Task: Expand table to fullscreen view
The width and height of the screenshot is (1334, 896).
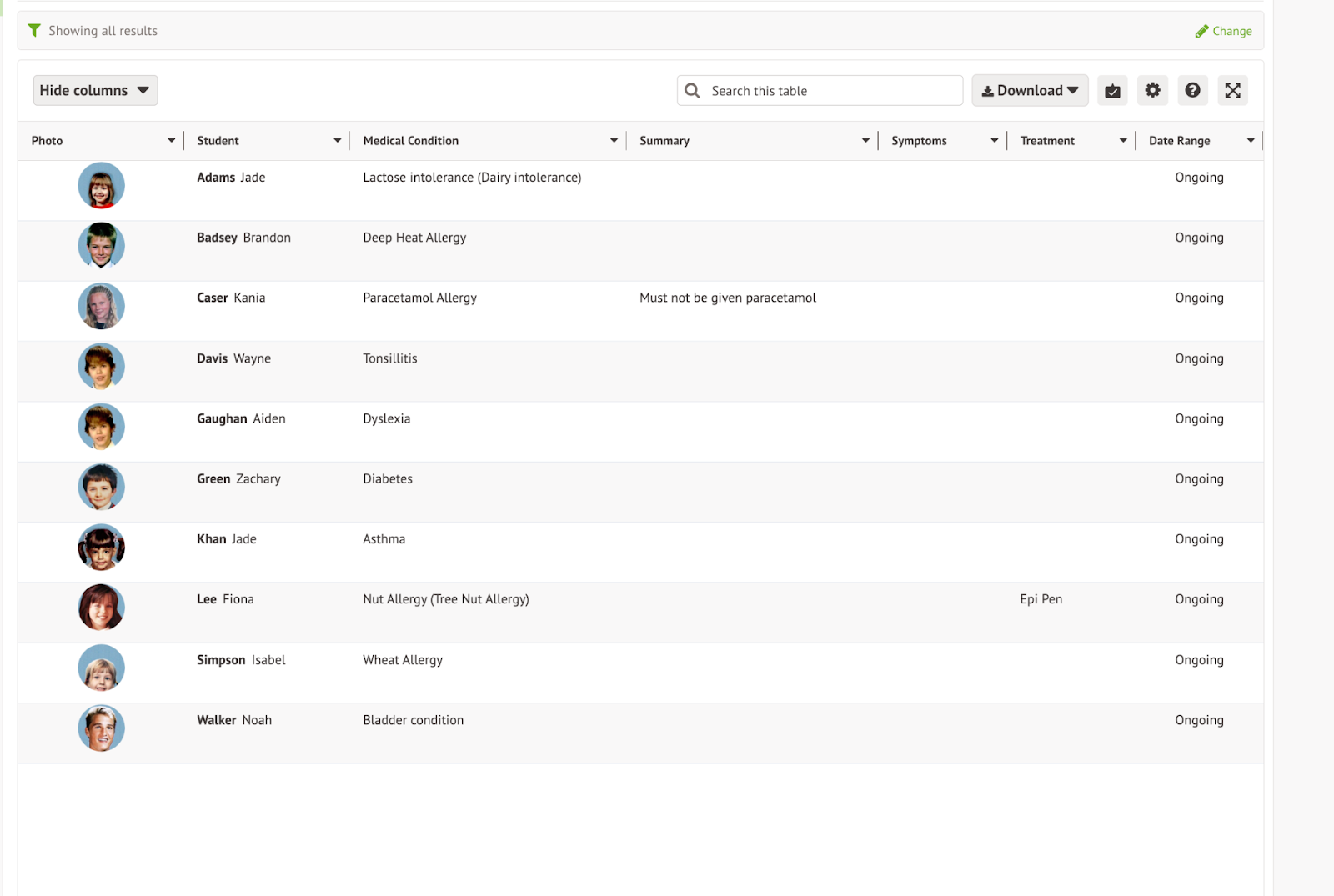Action: 1232,90
